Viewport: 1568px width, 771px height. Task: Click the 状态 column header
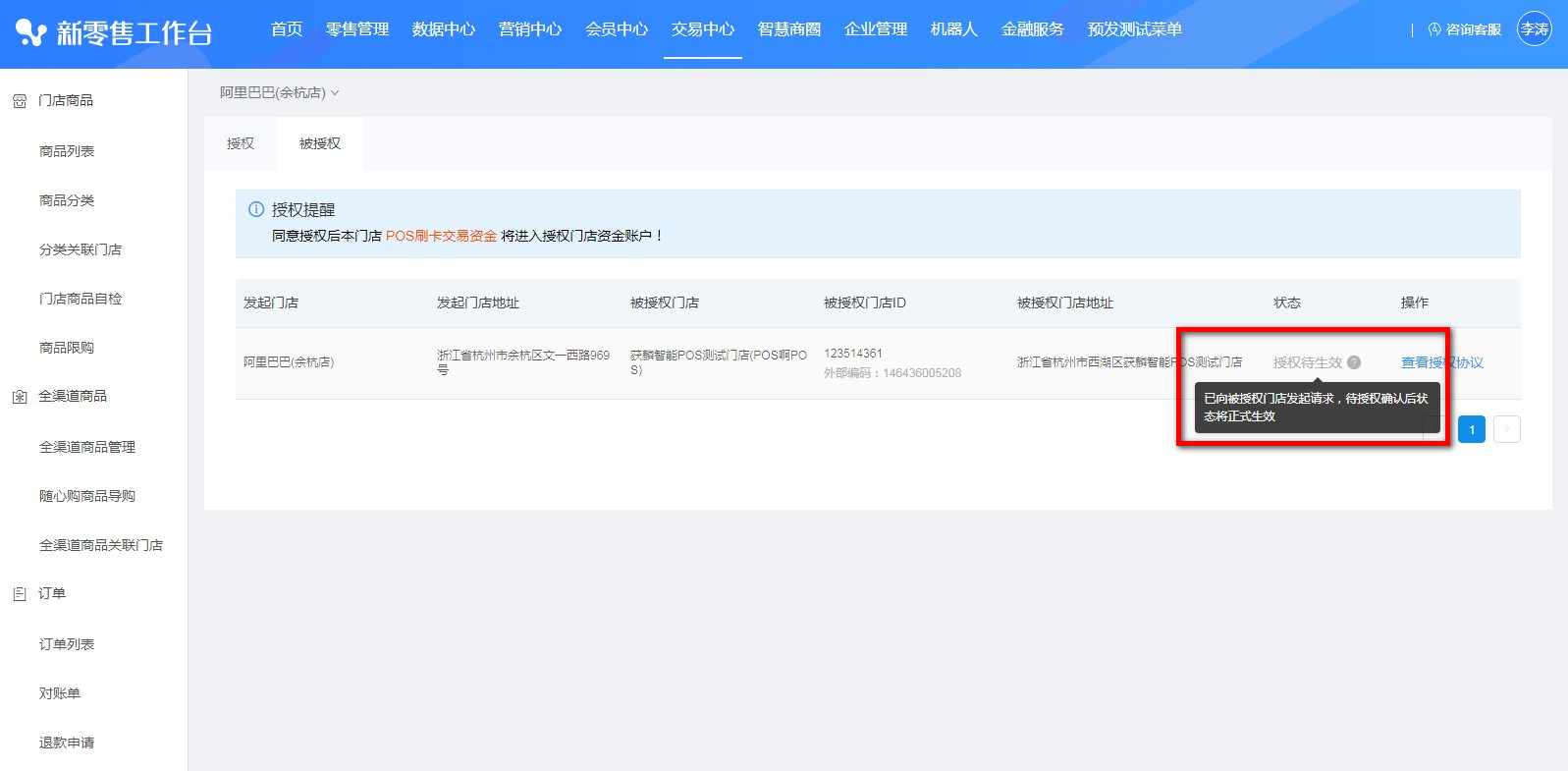(x=1287, y=303)
